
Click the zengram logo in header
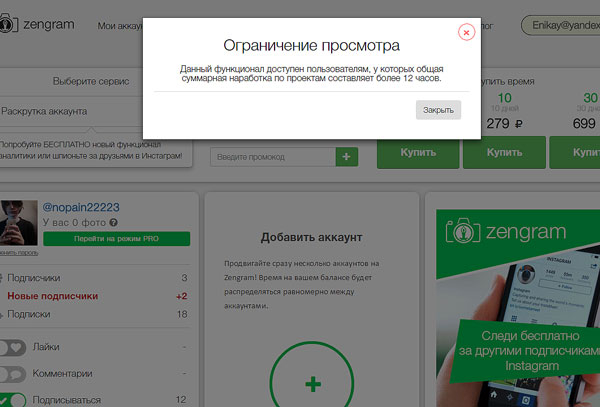point(37,24)
